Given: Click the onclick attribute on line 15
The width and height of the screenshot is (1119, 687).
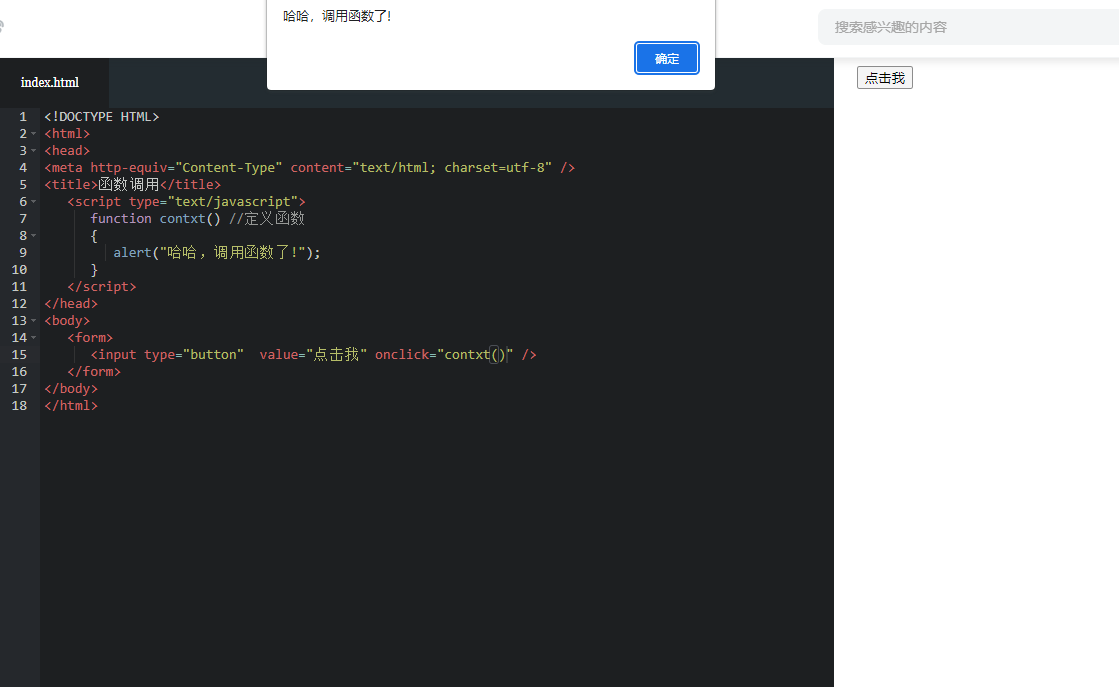Looking at the screenshot, I should [401, 354].
